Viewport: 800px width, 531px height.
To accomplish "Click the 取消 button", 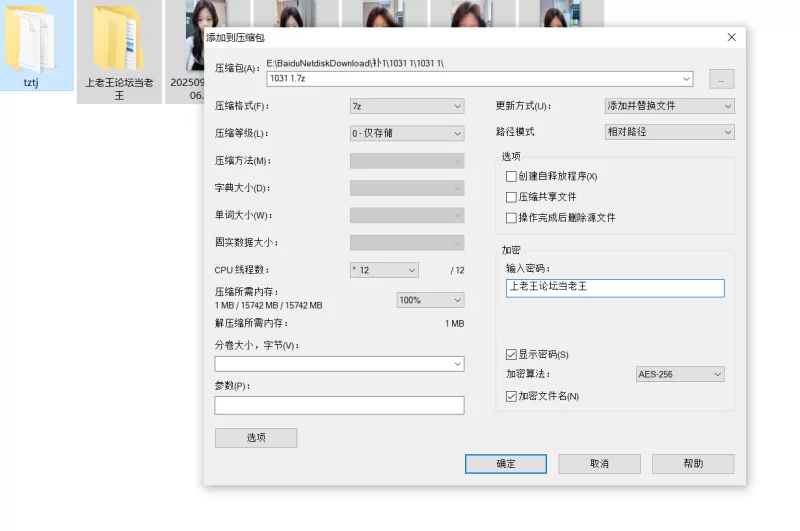I will pos(599,464).
